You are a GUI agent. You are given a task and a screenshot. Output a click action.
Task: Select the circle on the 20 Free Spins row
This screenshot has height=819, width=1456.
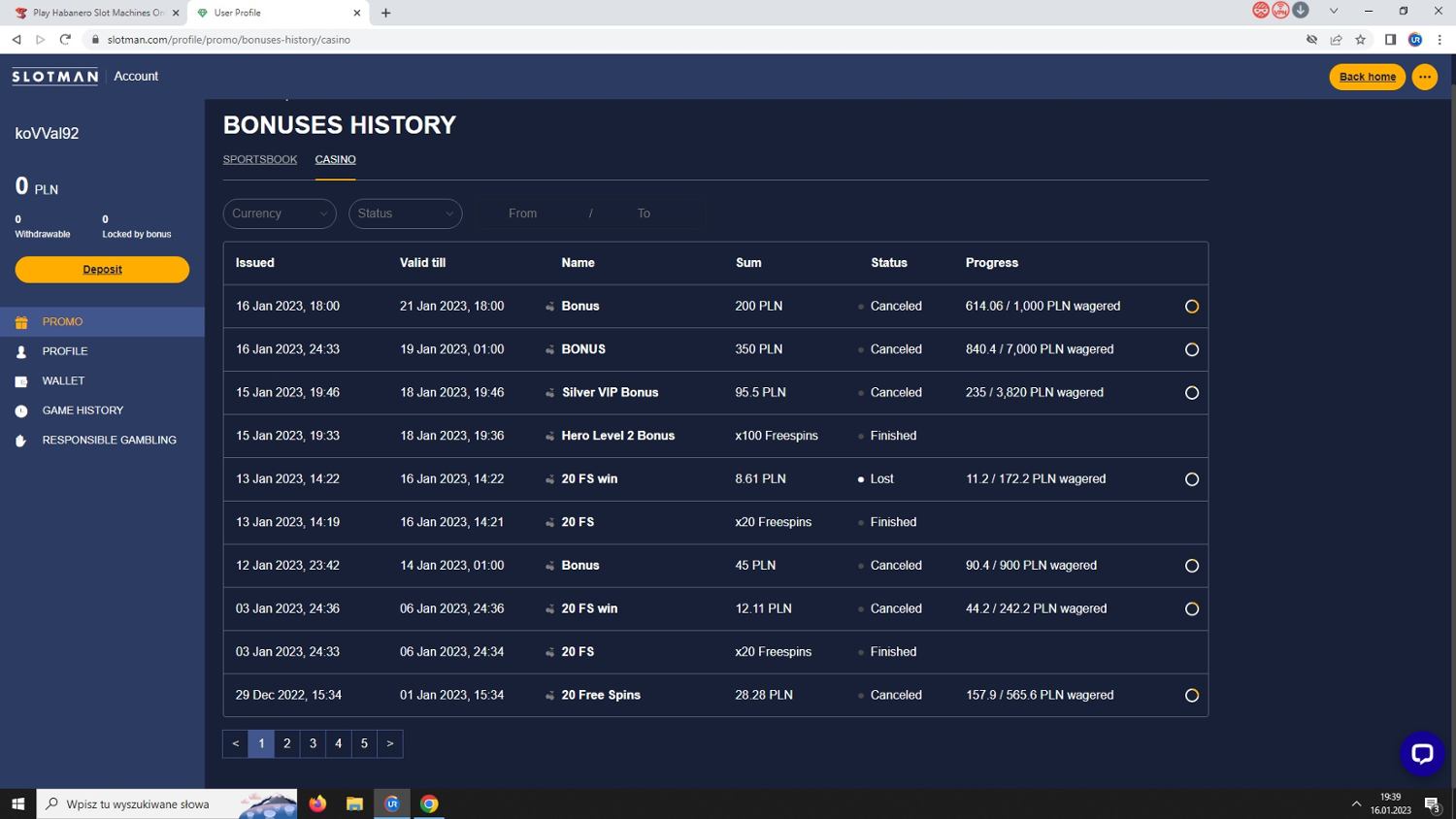point(1191,696)
